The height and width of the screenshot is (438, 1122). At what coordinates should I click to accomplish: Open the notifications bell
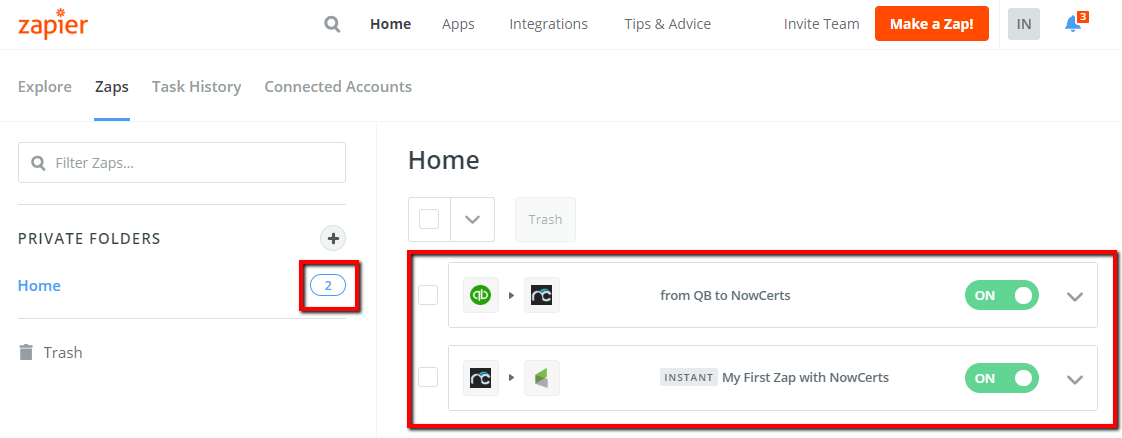pyautogui.click(x=1072, y=24)
